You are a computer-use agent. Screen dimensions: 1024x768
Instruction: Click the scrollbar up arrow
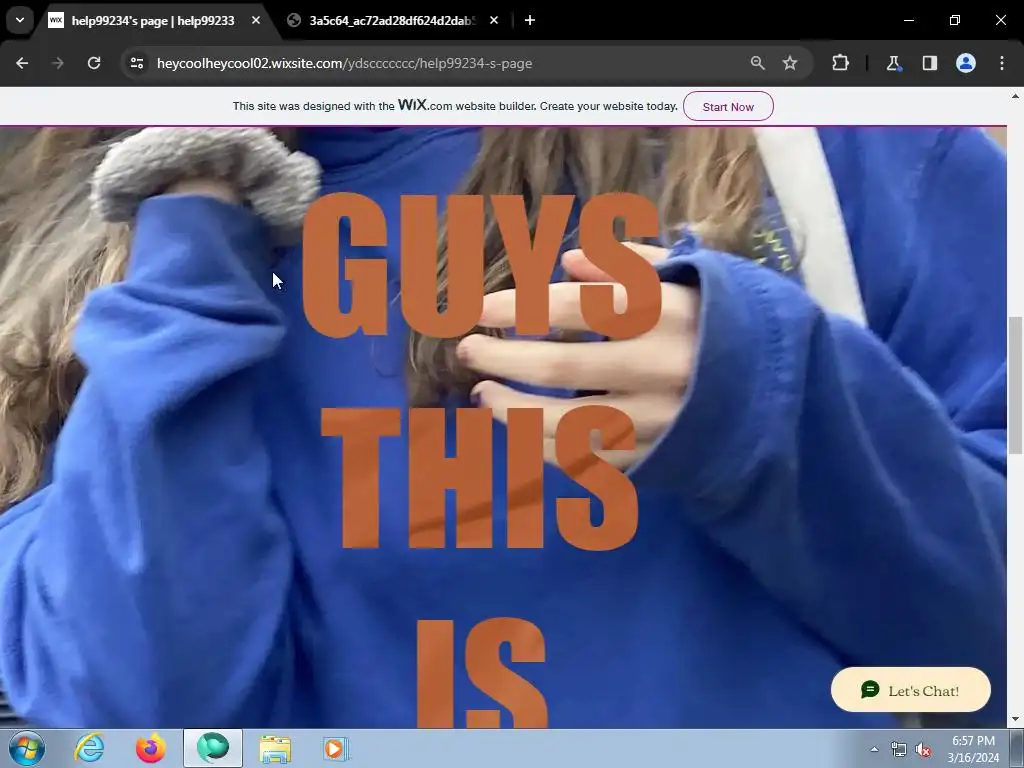coord(1015,96)
